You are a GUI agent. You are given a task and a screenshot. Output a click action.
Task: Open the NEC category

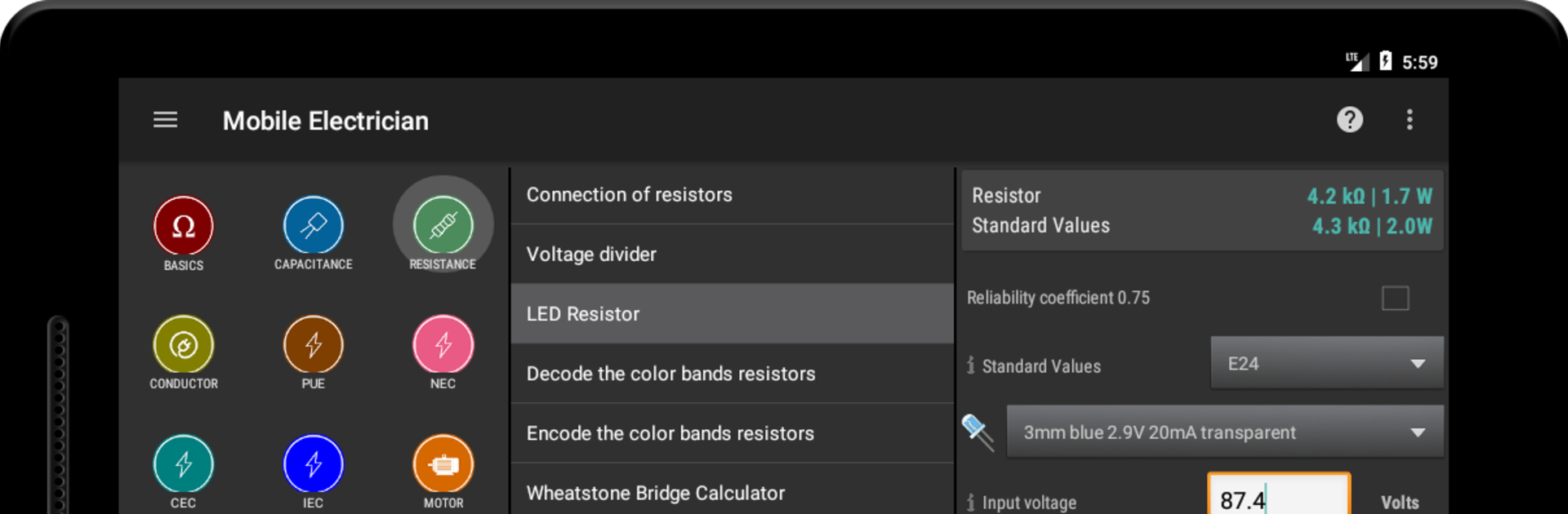[443, 345]
